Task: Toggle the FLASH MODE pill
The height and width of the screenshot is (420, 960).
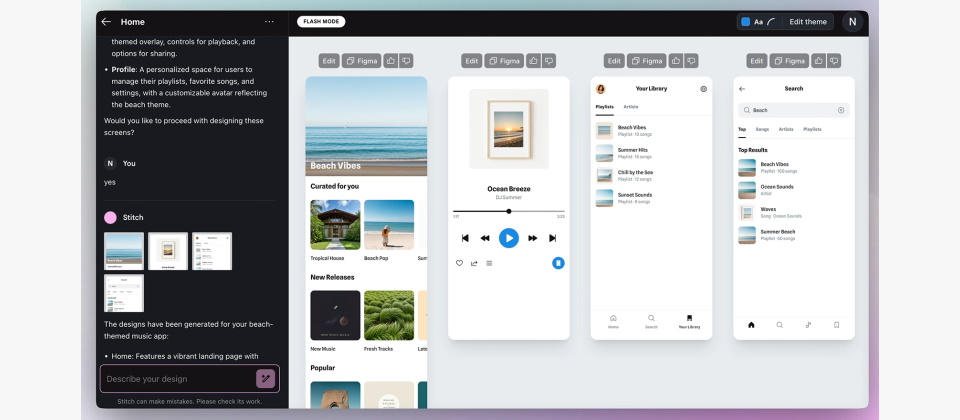Action: click(x=321, y=21)
